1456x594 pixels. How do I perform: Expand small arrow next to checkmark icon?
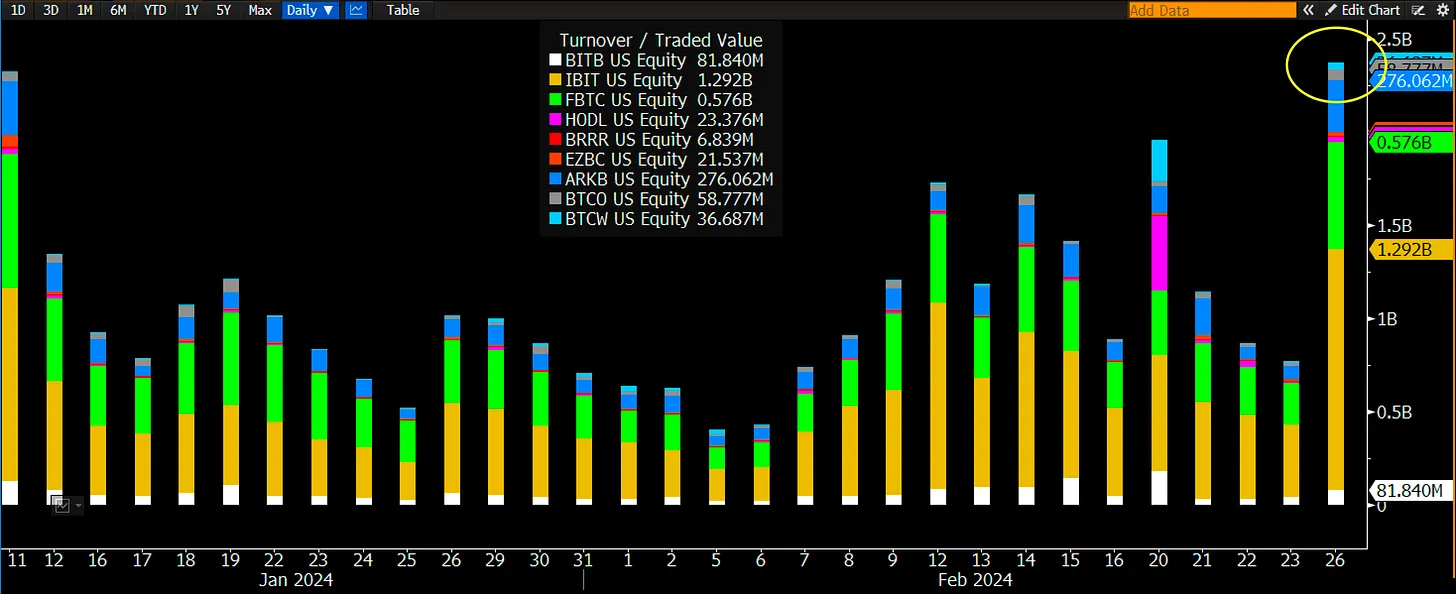coord(78,507)
